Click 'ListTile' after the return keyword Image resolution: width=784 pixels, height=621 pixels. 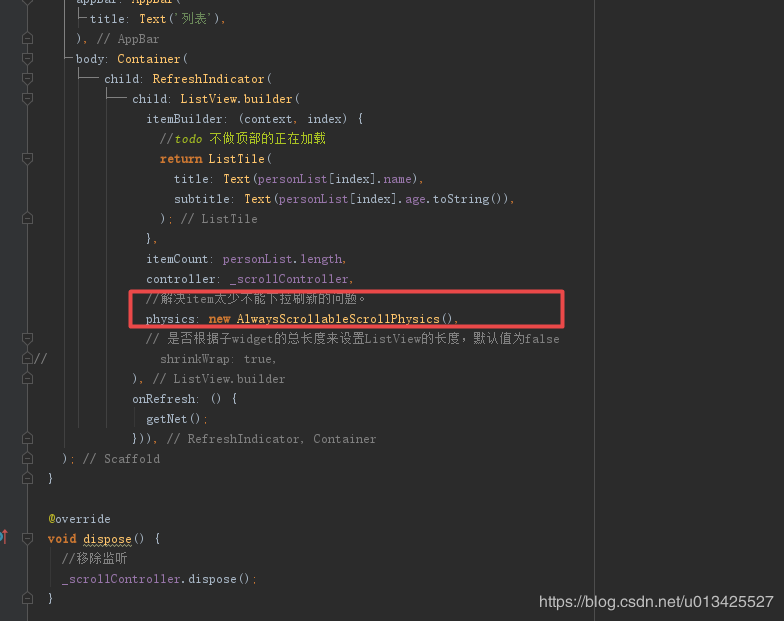pyautogui.click(x=236, y=159)
